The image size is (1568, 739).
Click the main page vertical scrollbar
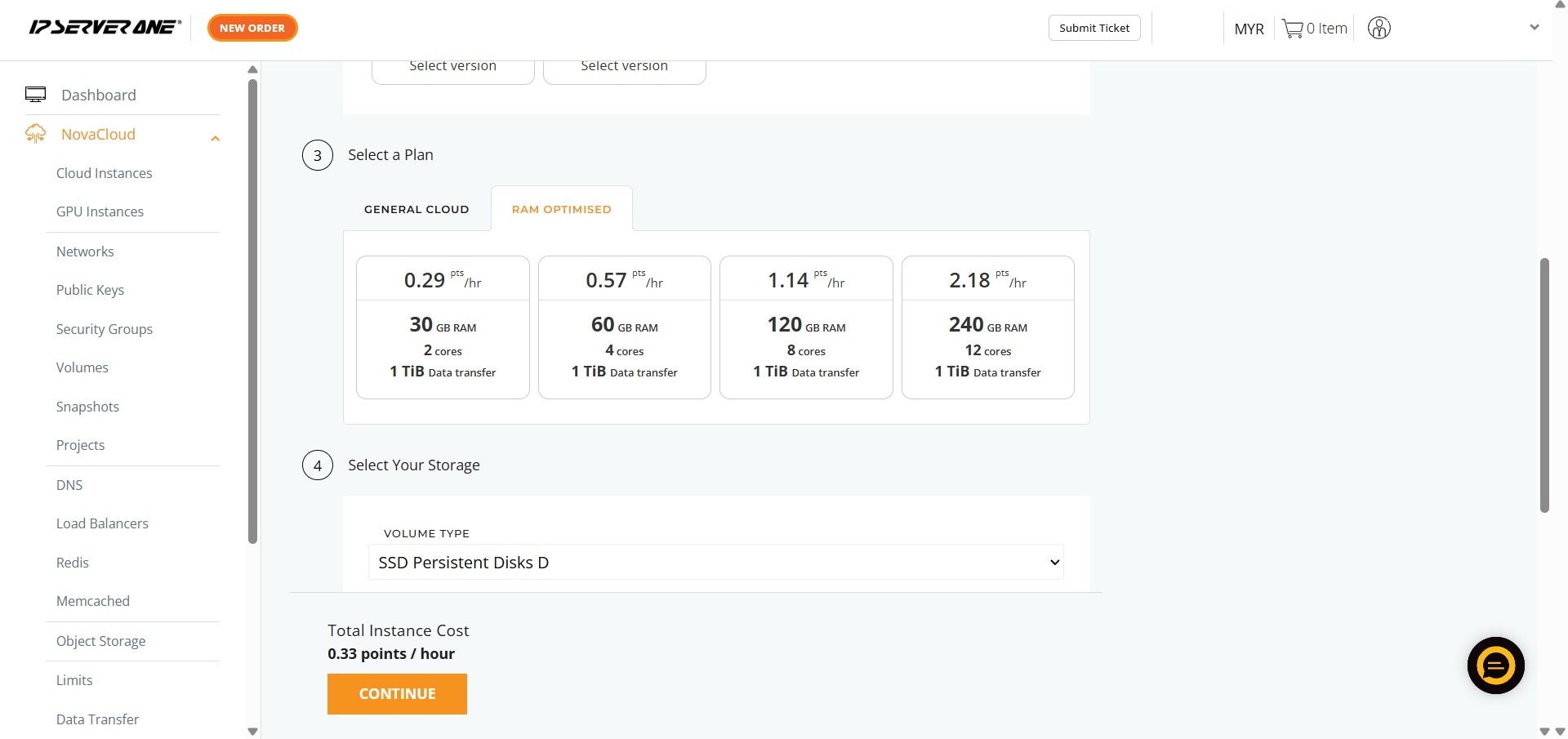[x=1543, y=384]
